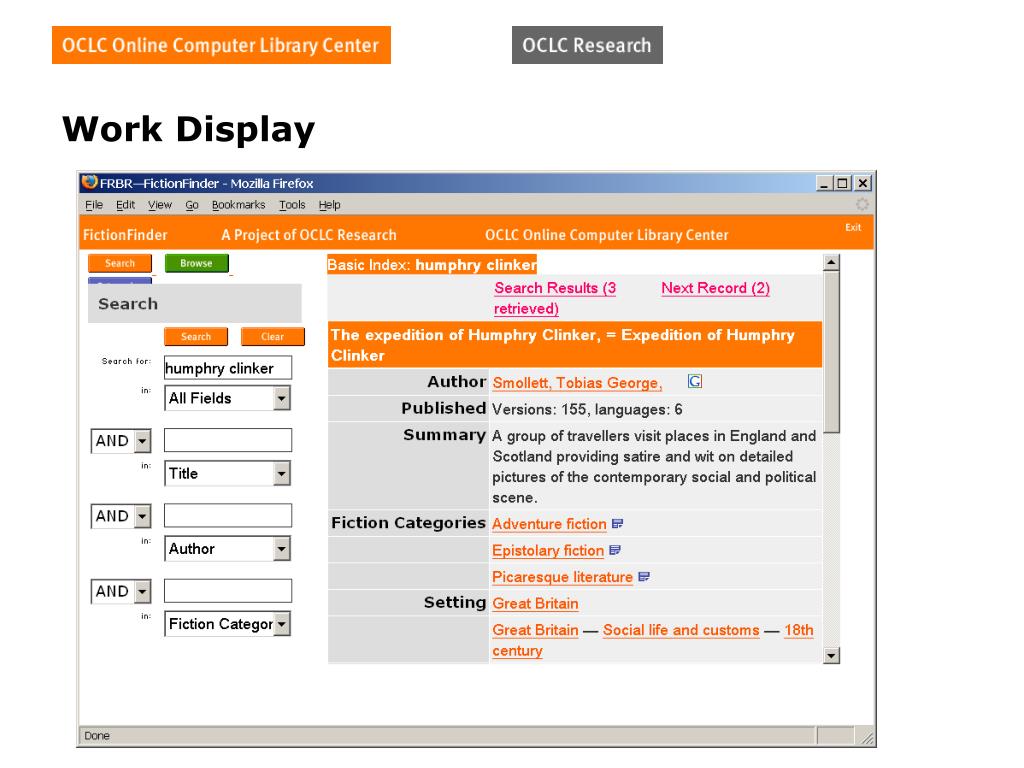Close the Firefox window
Screen dimensions: 1024x768
point(863,184)
